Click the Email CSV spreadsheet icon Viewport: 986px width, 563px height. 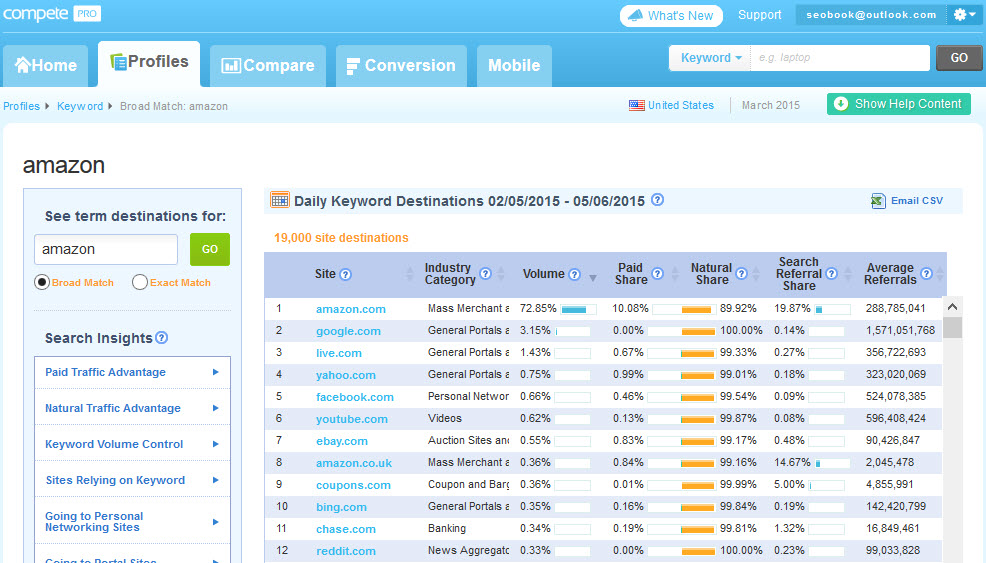coord(878,201)
